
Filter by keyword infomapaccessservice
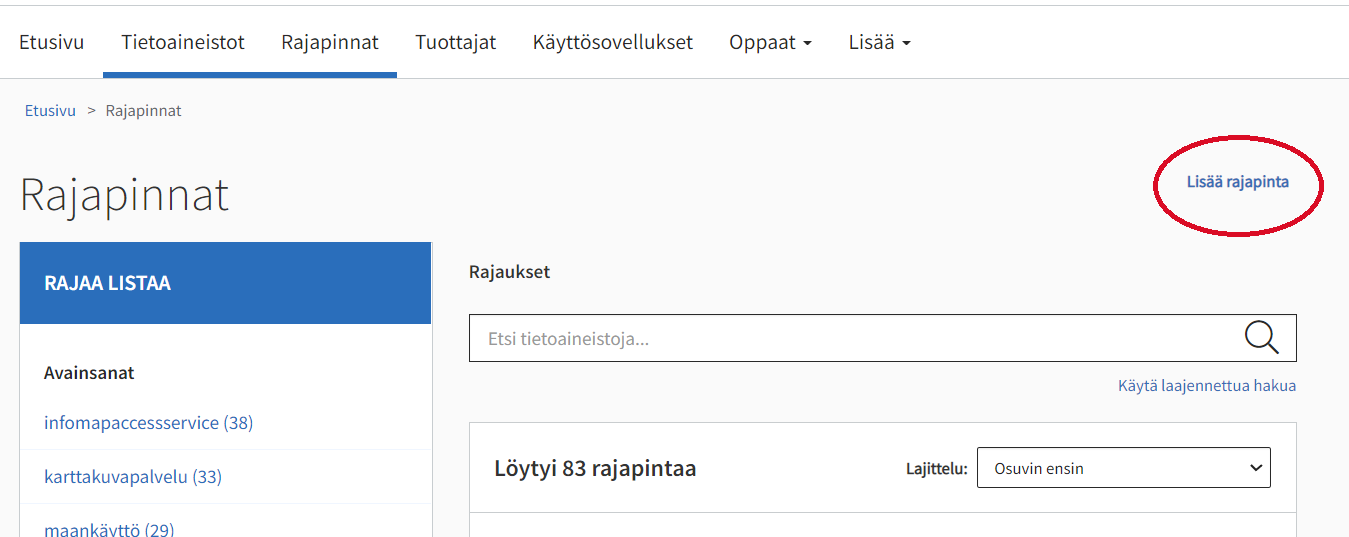(148, 423)
